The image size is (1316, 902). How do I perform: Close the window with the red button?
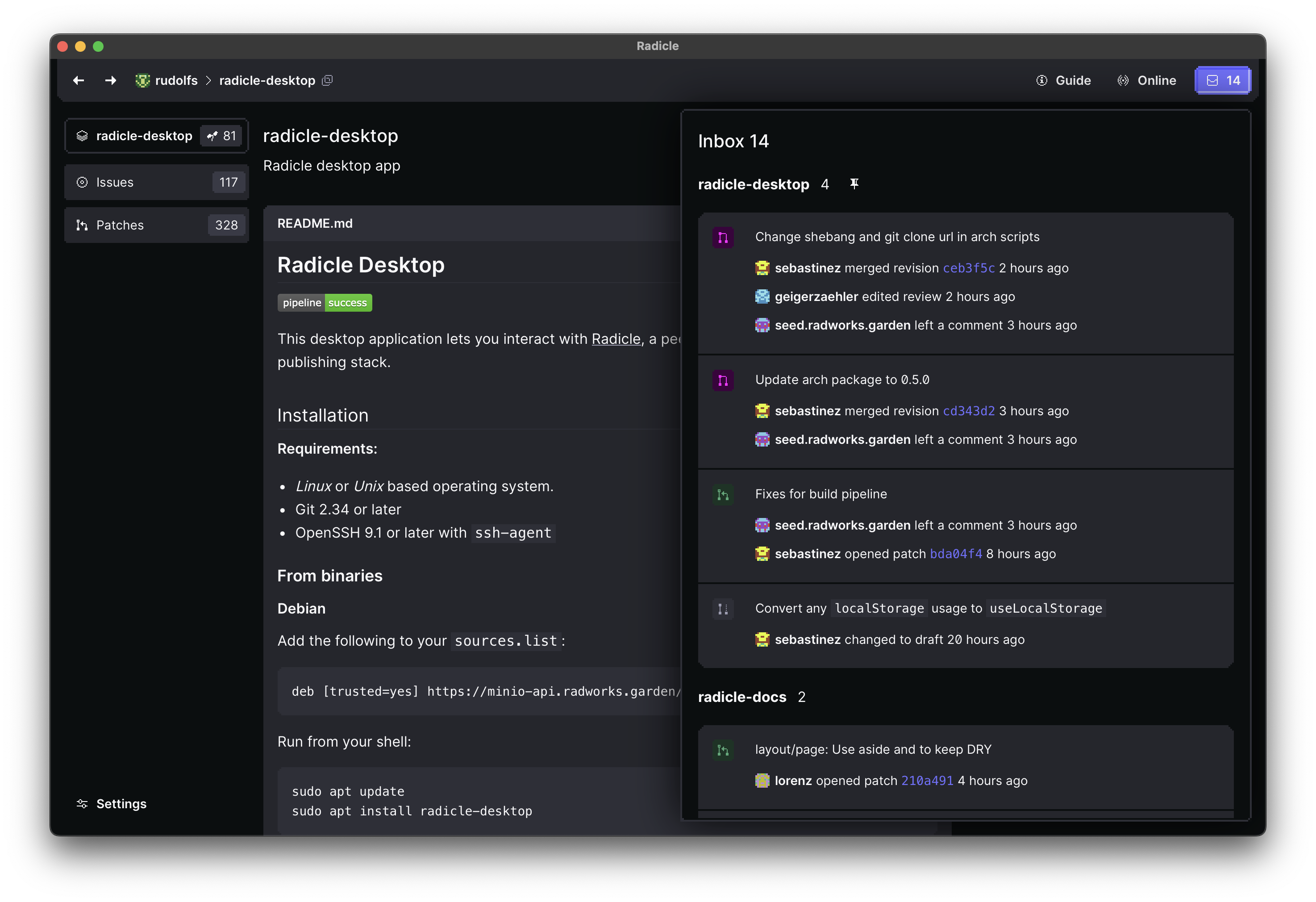point(63,46)
